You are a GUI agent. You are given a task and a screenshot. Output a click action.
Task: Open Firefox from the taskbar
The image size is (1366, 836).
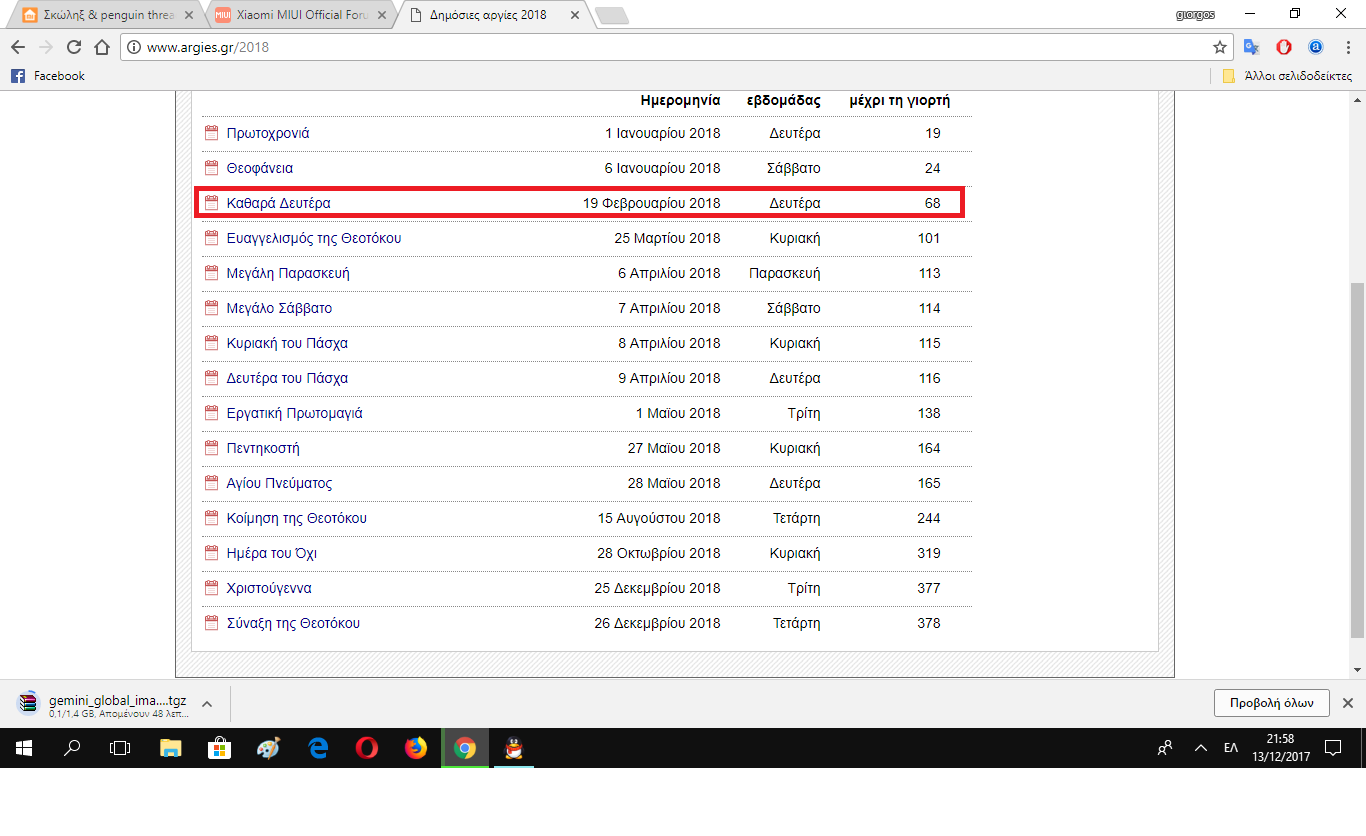(416, 747)
